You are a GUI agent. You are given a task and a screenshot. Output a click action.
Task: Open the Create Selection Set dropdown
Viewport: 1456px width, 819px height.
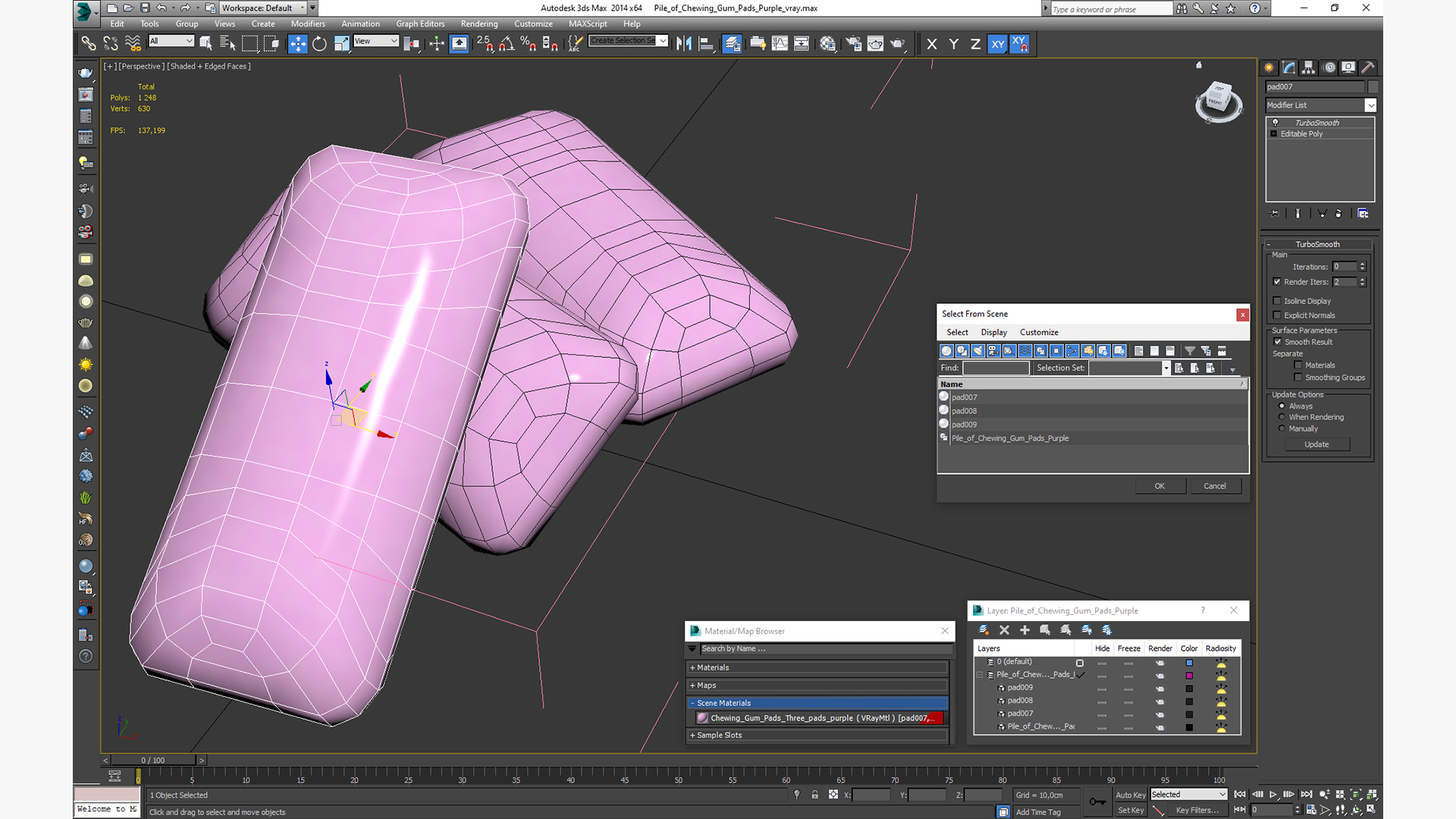[629, 41]
